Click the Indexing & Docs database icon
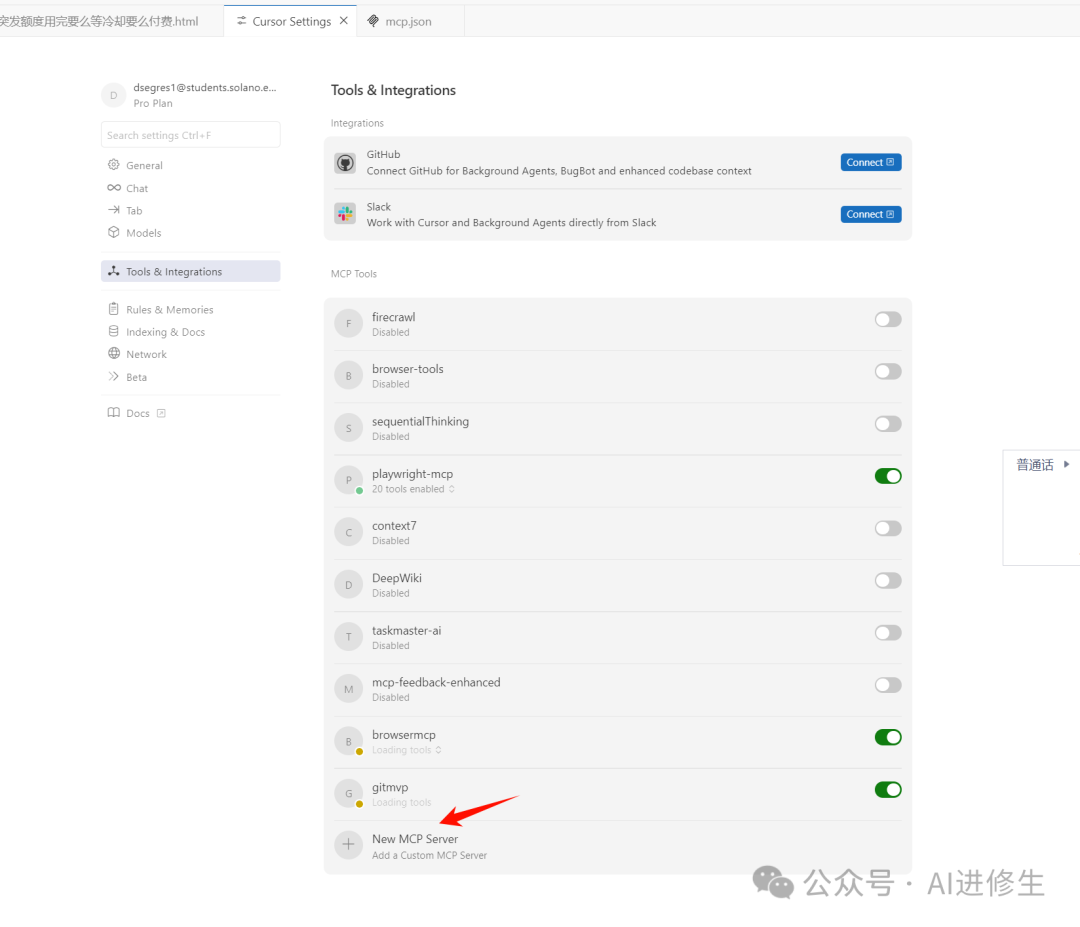Image resolution: width=1080 pixels, height=927 pixels. (x=114, y=331)
